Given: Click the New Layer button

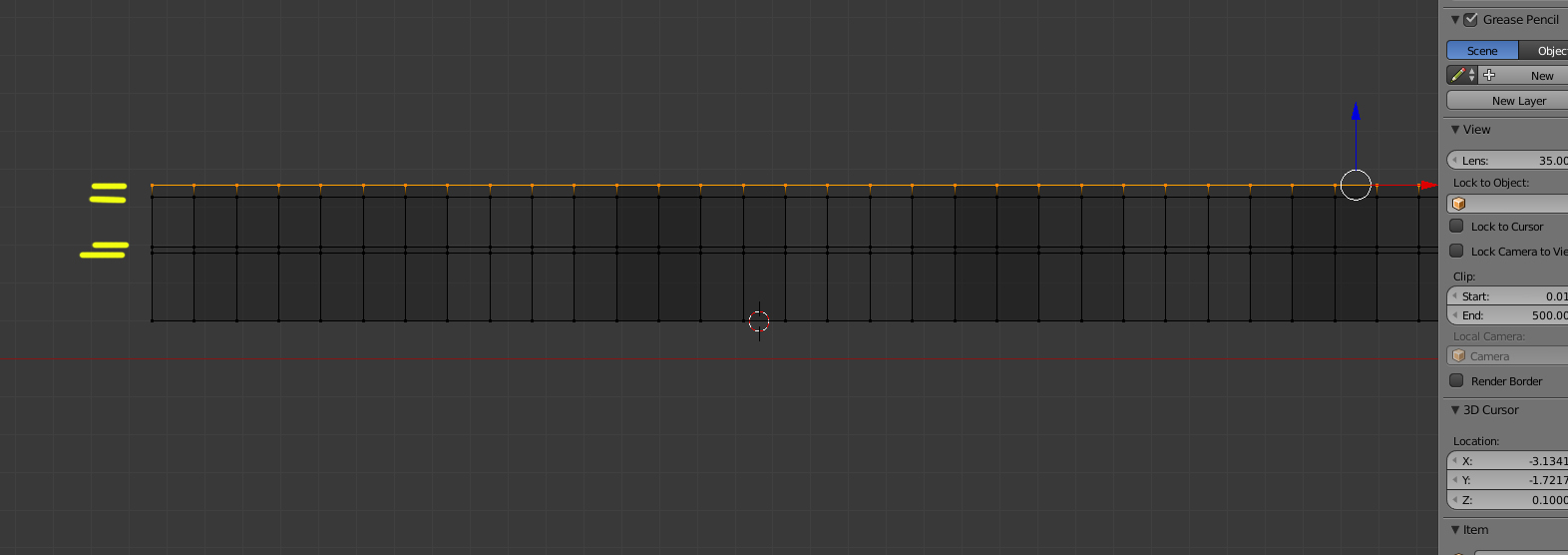Looking at the screenshot, I should (x=1507, y=100).
